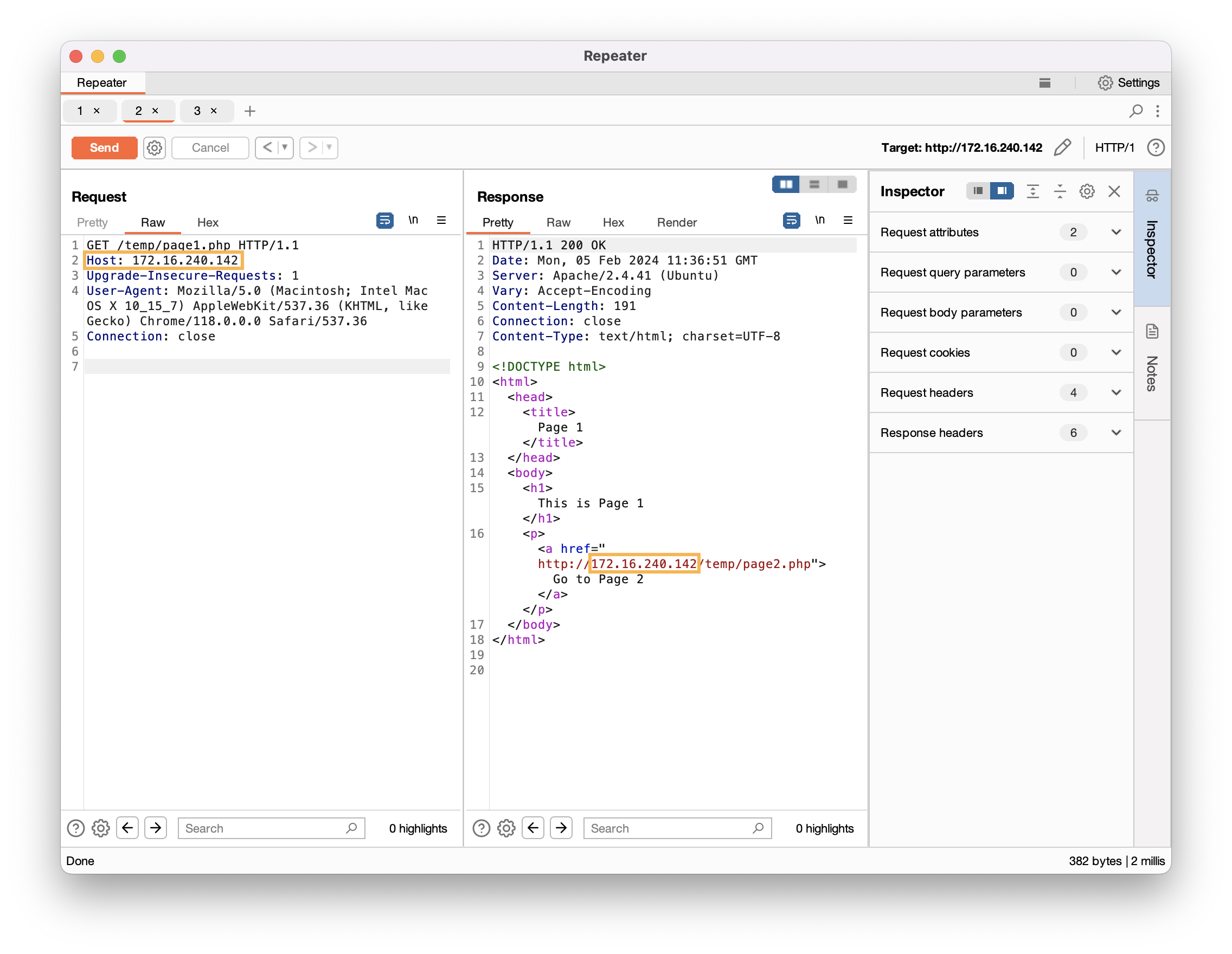Expand Request headers section
The image size is (1232, 954).
[1002, 392]
